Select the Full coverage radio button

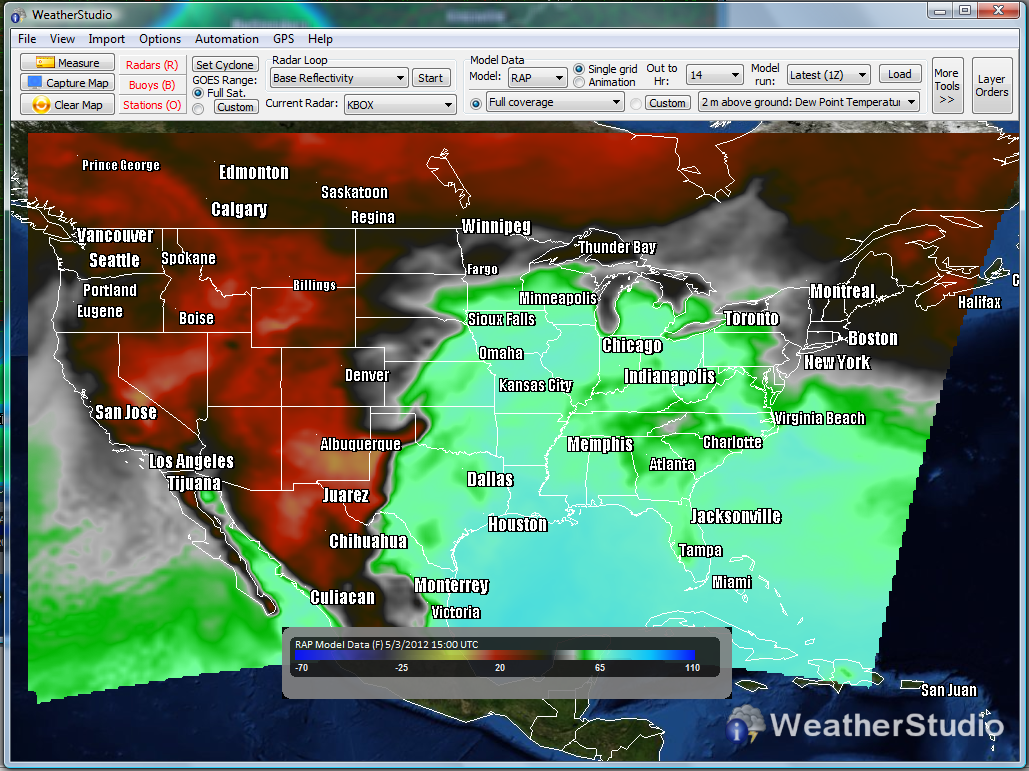[x=476, y=104]
